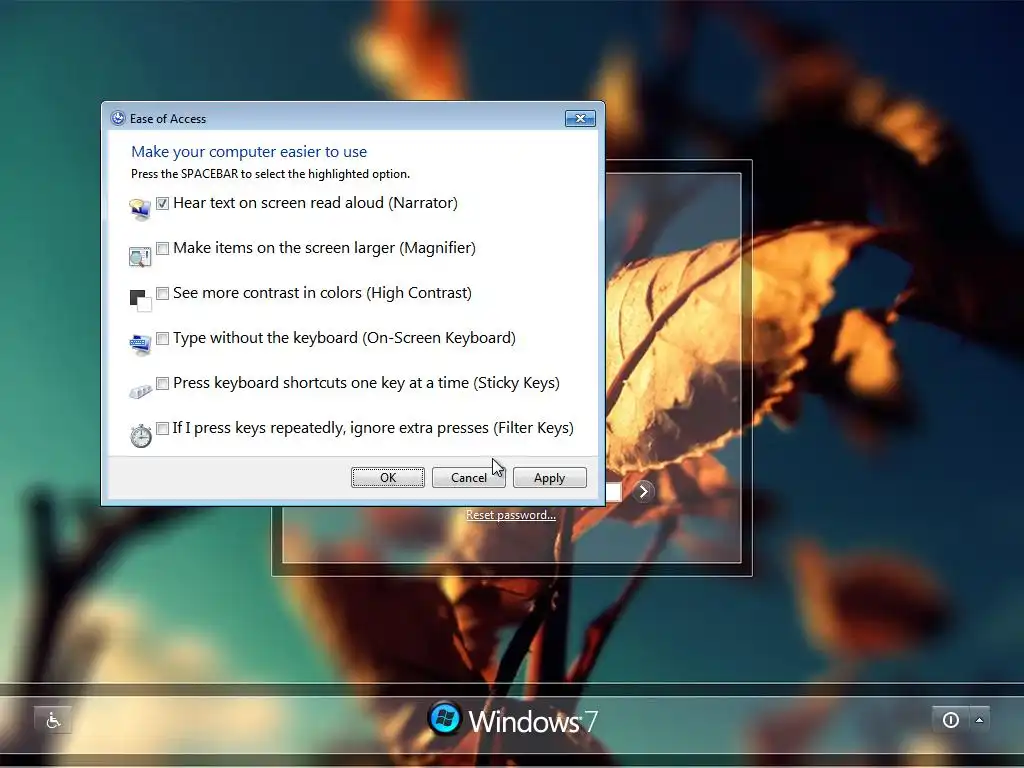Select 'See more contrast in colors (High Contrast)' label
Image resolution: width=1024 pixels, height=768 pixels.
click(x=322, y=293)
